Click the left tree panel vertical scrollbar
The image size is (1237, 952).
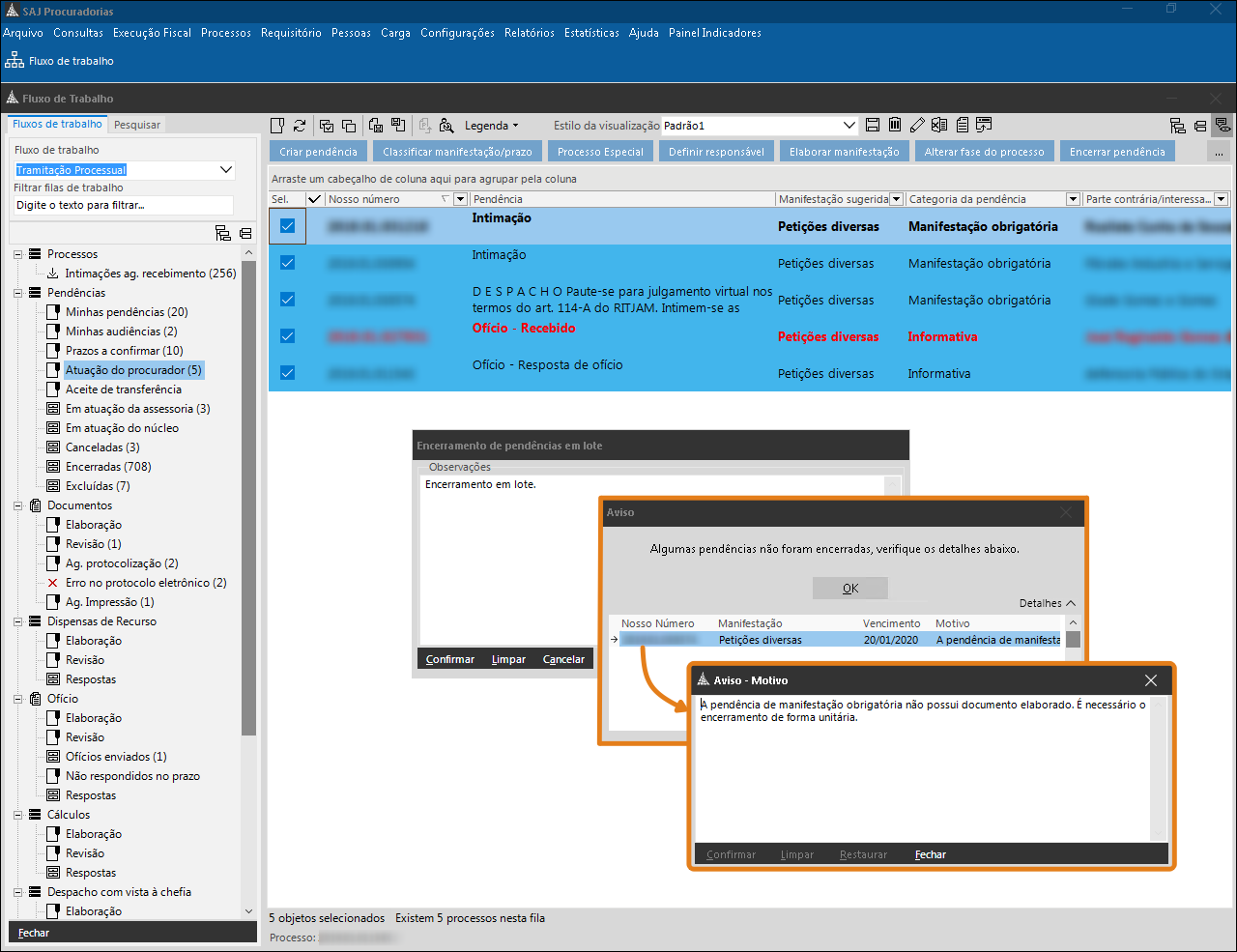248,483
